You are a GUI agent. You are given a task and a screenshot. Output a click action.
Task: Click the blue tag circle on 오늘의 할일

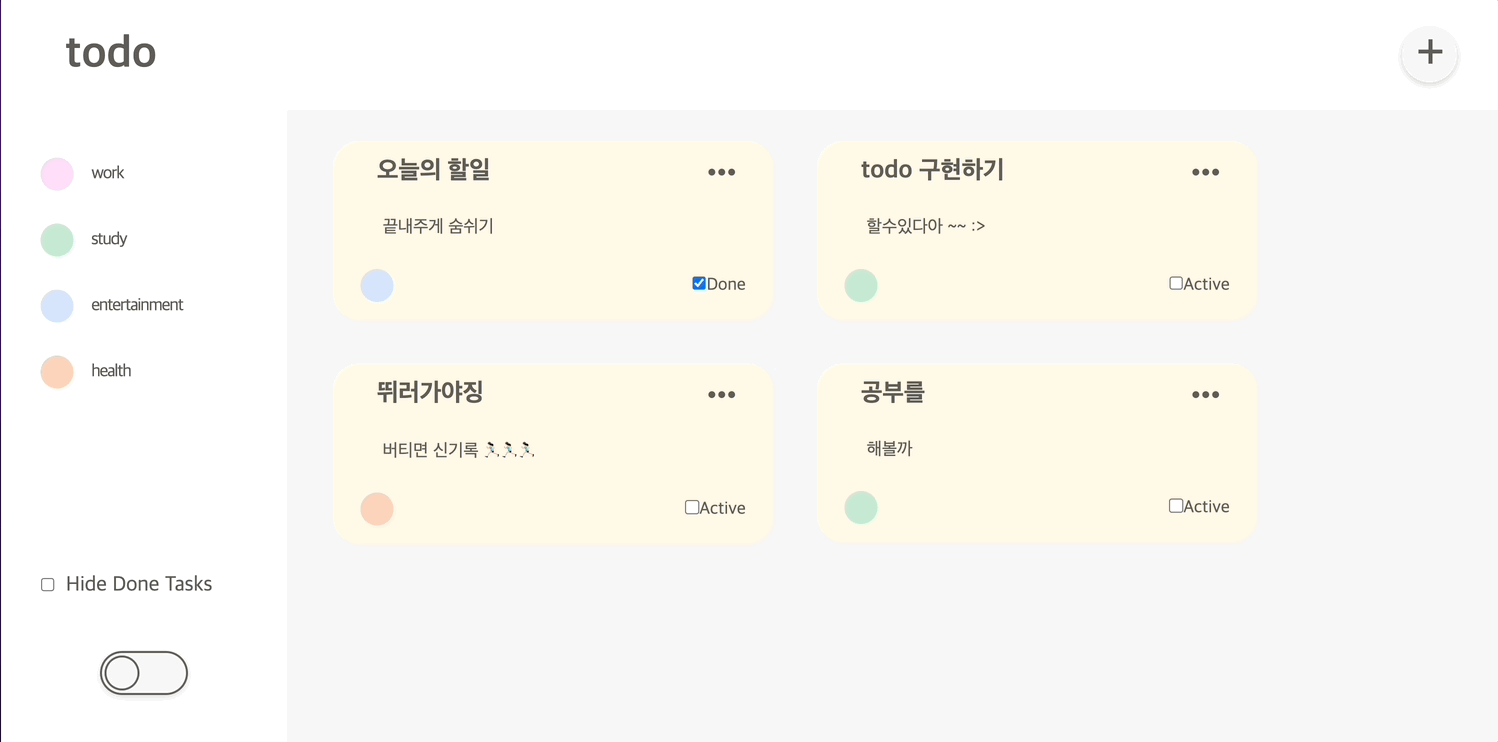pyautogui.click(x=377, y=285)
